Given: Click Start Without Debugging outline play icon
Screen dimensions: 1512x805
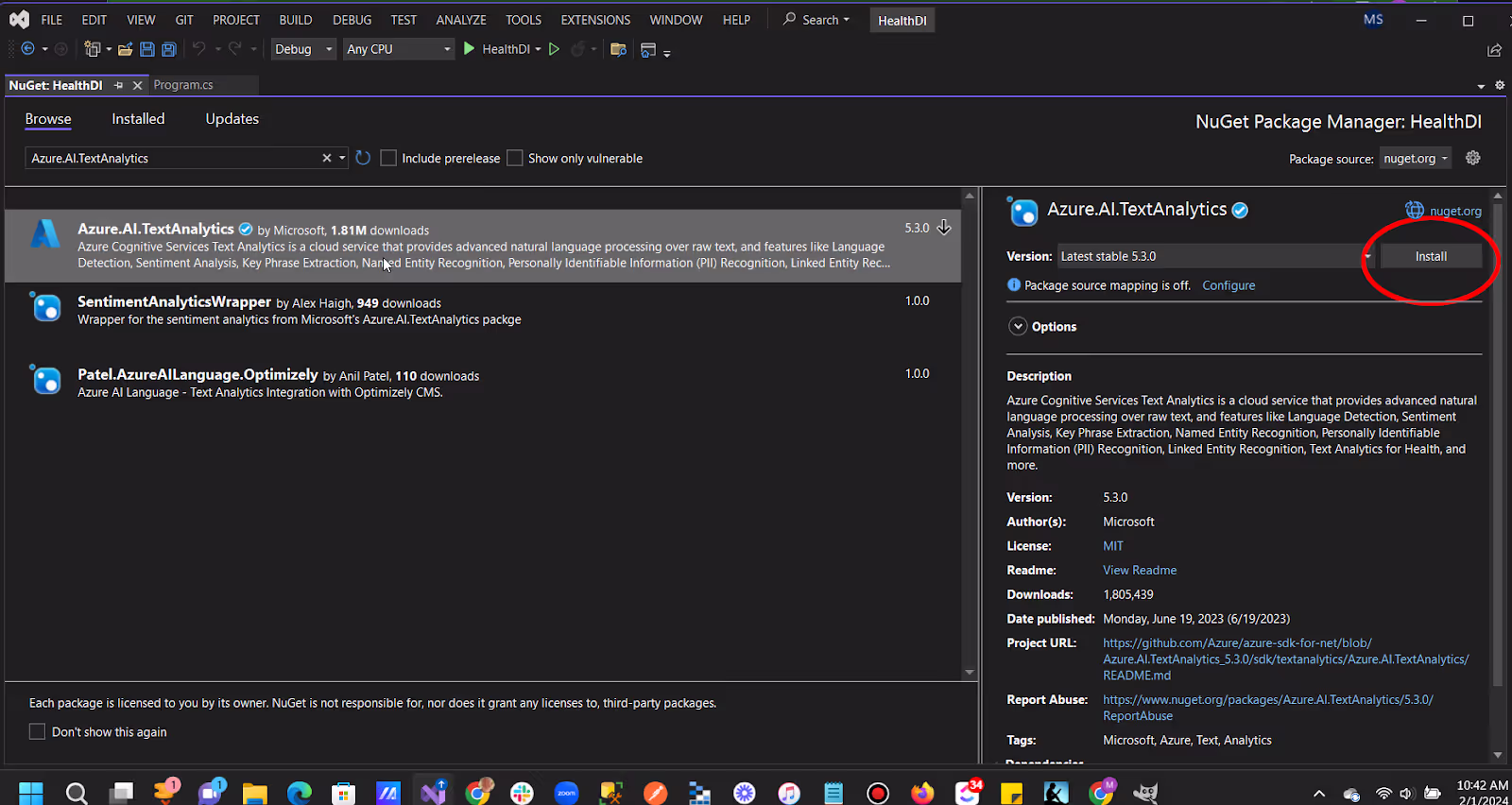Looking at the screenshot, I should (555, 49).
